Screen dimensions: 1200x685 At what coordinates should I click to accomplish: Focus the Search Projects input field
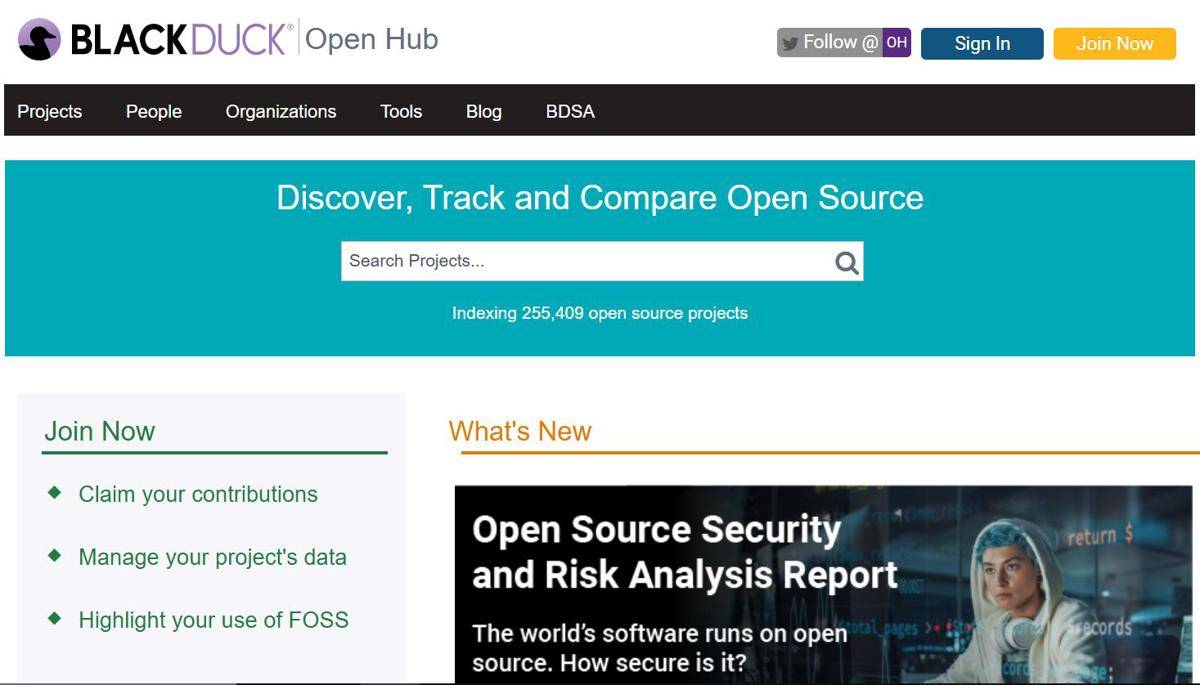coord(602,261)
